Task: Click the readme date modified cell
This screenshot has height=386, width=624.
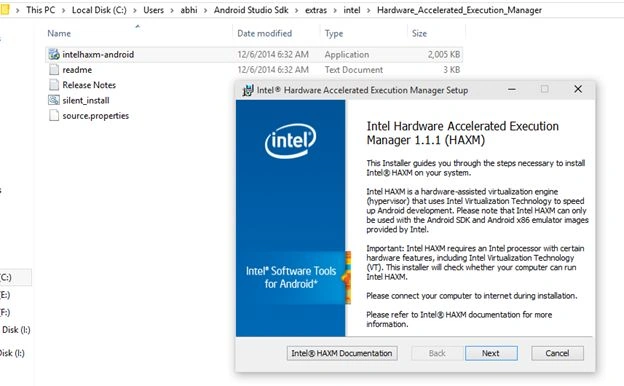Action: pos(273,70)
